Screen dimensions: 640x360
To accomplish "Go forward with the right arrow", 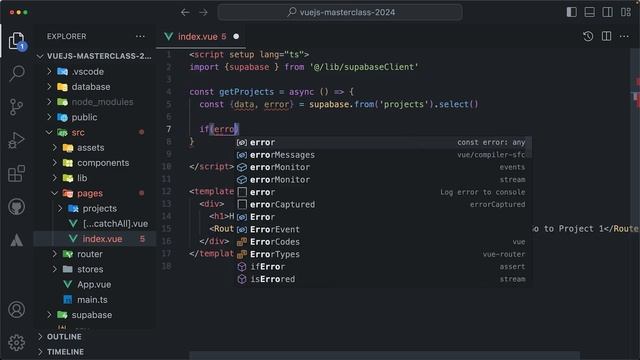I will (203, 12).
